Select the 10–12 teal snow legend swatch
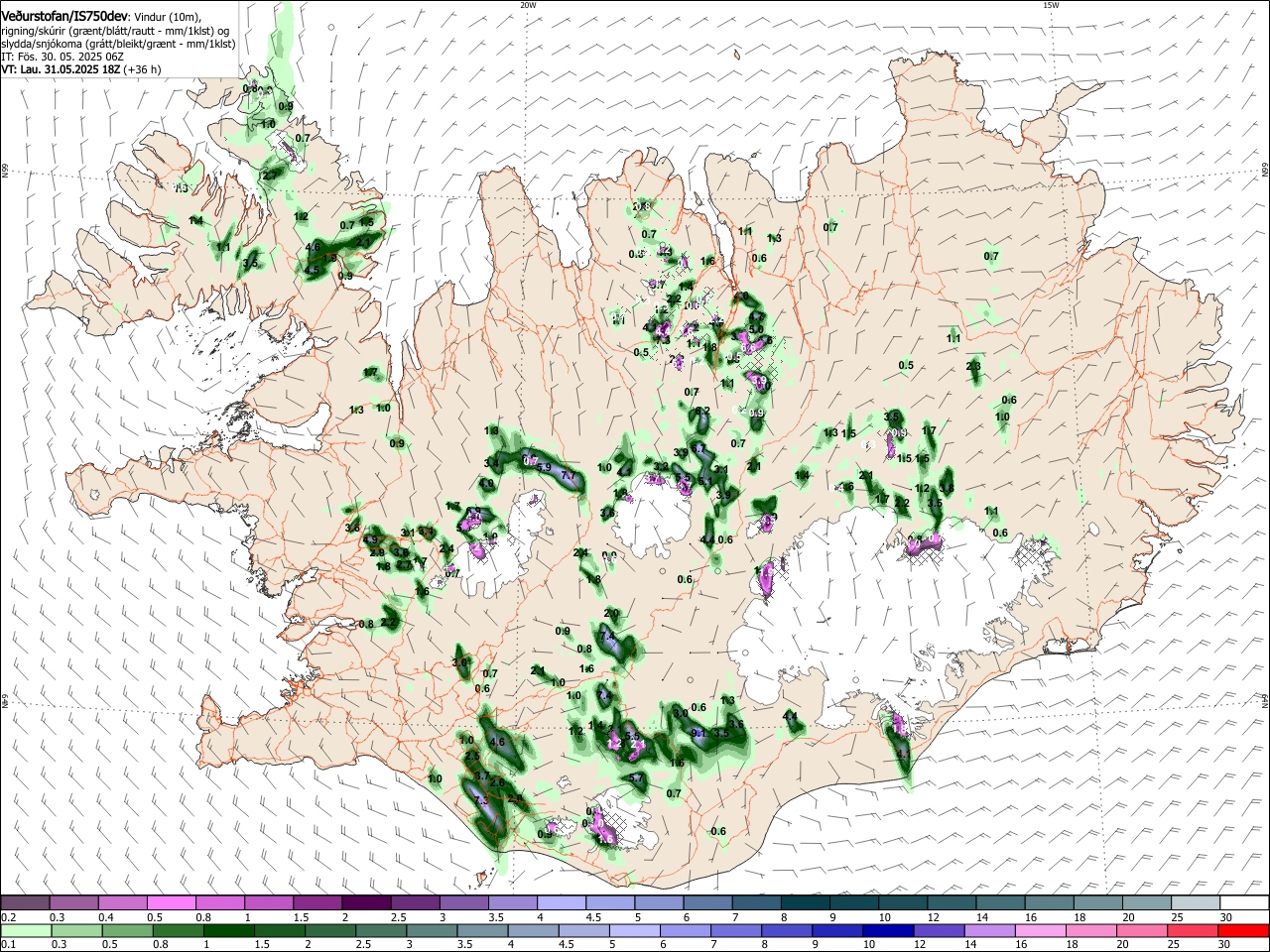1270x952 pixels. tap(902, 902)
